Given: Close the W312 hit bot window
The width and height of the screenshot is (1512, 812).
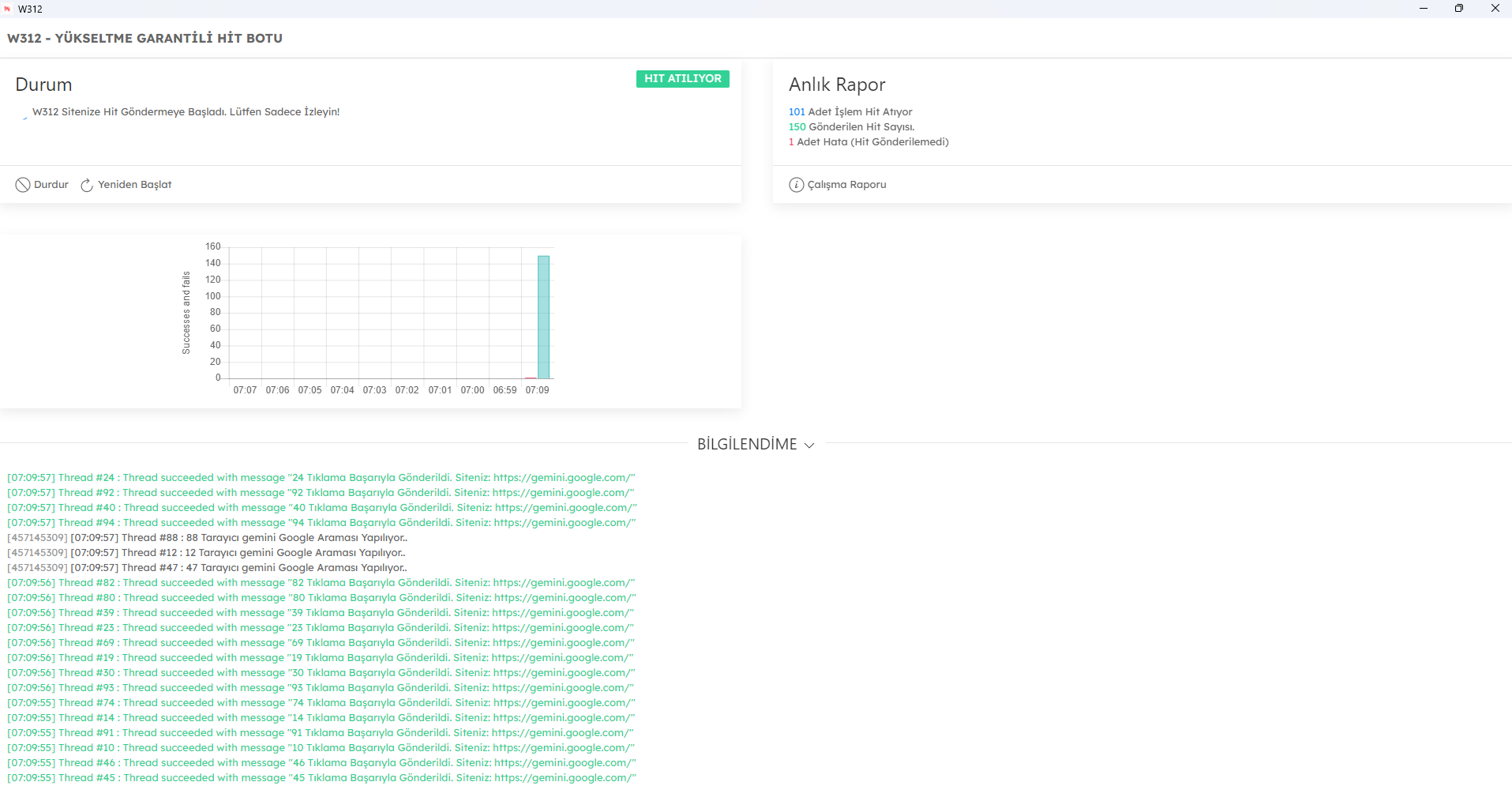Looking at the screenshot, I should (1495, 9).
